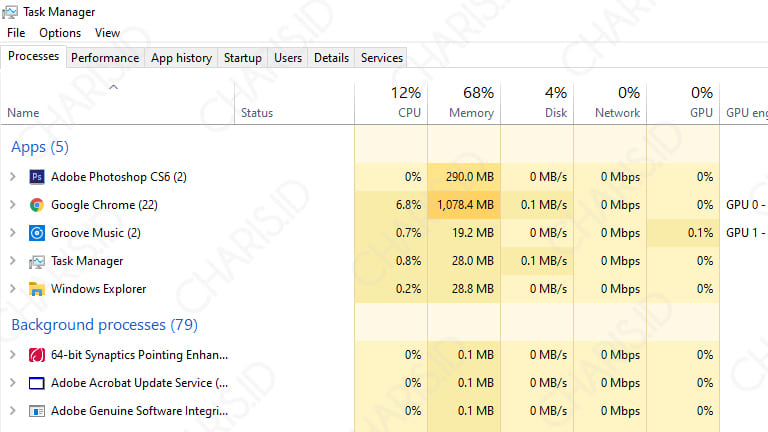Select the Groove Music (2) name
This screenshot has height=432, width=768.
(x=96, y=233)
